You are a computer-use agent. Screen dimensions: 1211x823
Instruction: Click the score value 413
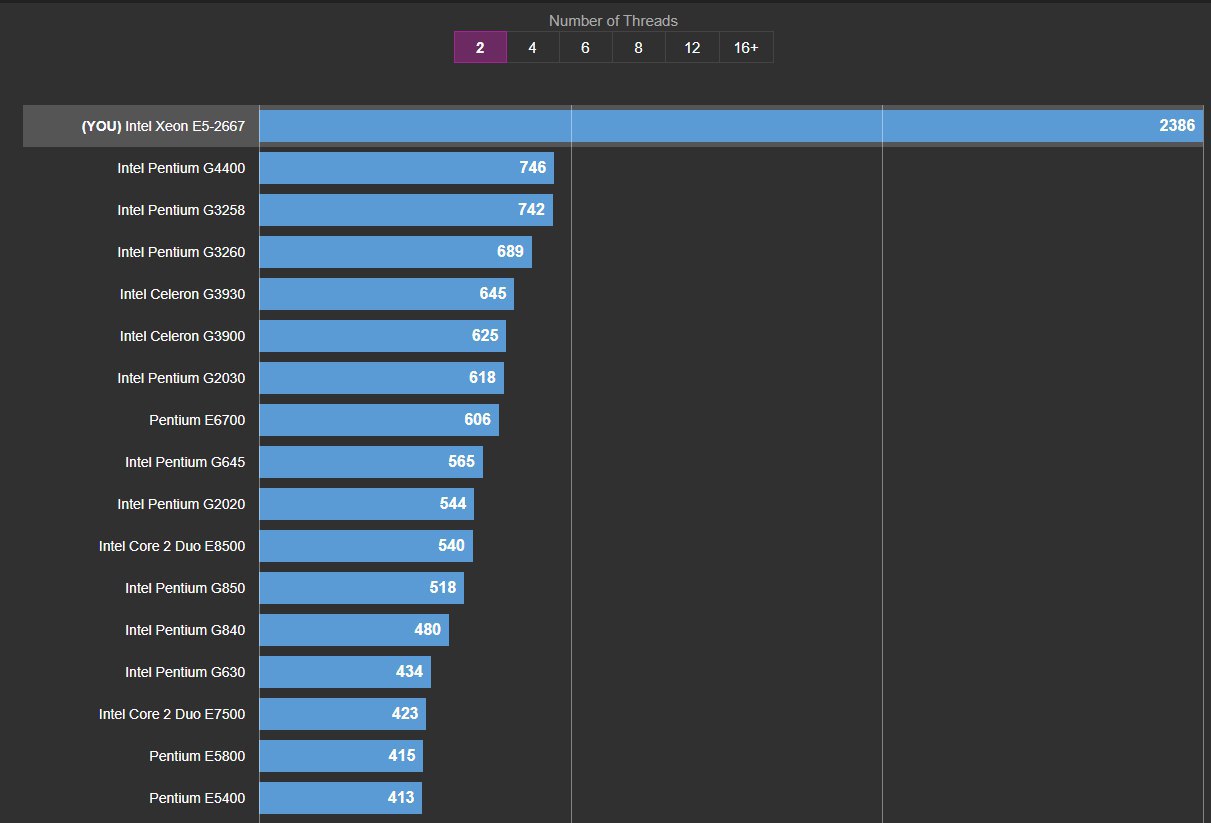click(401, 798)
